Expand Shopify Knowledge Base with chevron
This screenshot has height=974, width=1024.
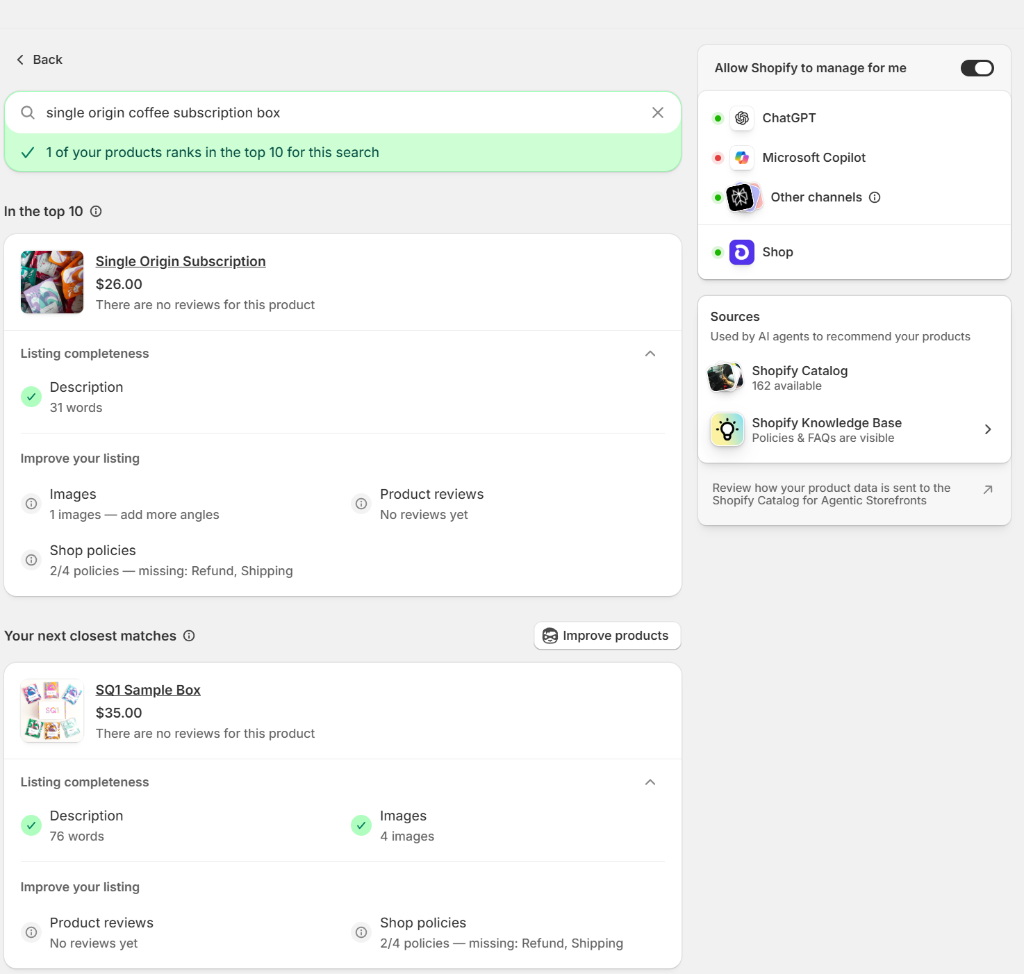coord(988,429)
